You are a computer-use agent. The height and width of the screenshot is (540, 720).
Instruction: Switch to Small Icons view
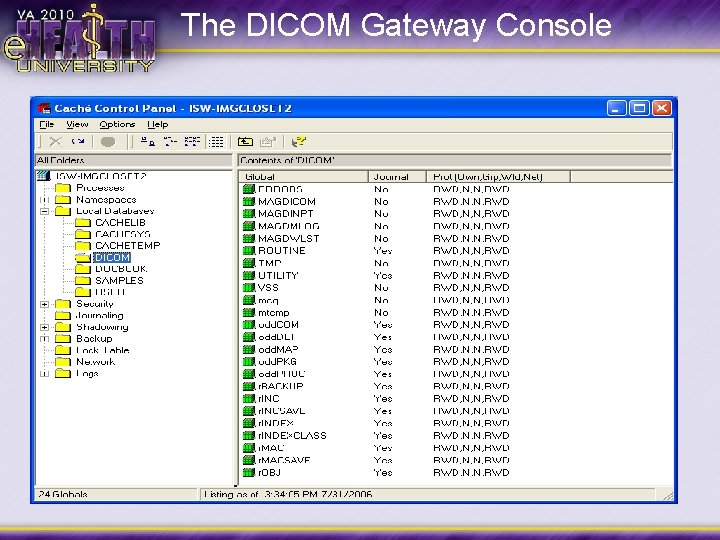coord(170,142)
